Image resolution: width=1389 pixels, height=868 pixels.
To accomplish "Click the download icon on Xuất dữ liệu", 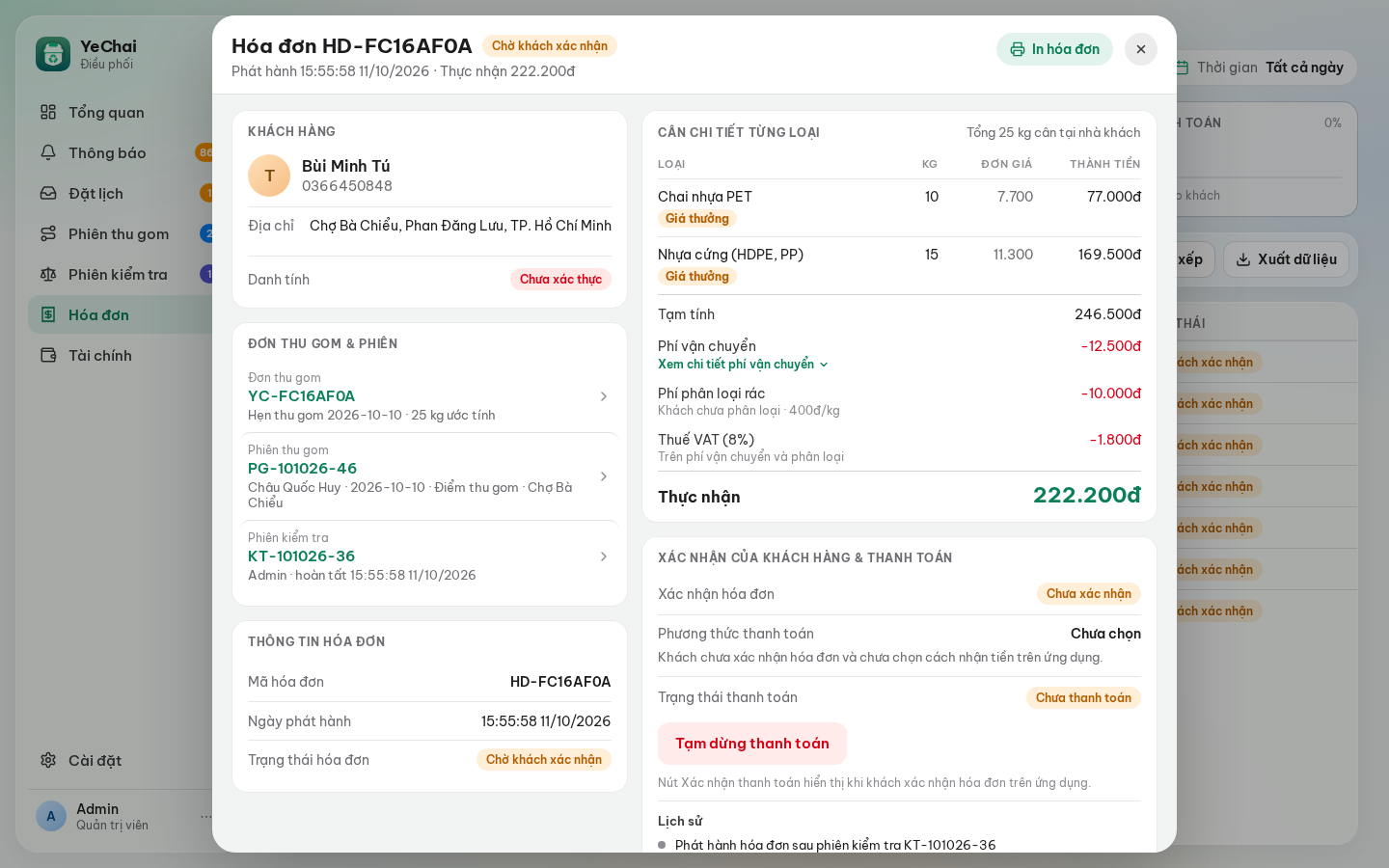I will tap(1243, 259).
